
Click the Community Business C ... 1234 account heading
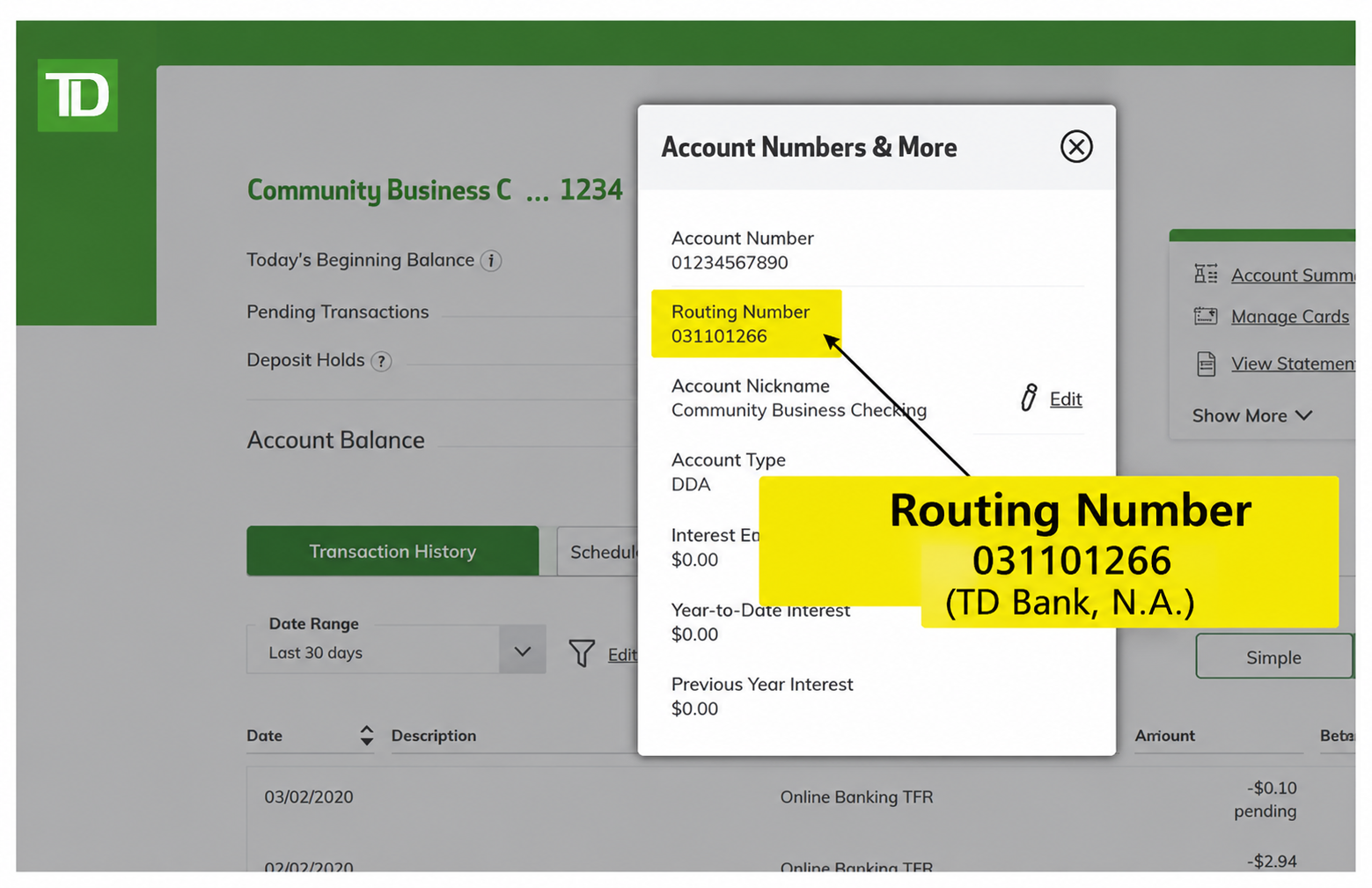[435, 190]
